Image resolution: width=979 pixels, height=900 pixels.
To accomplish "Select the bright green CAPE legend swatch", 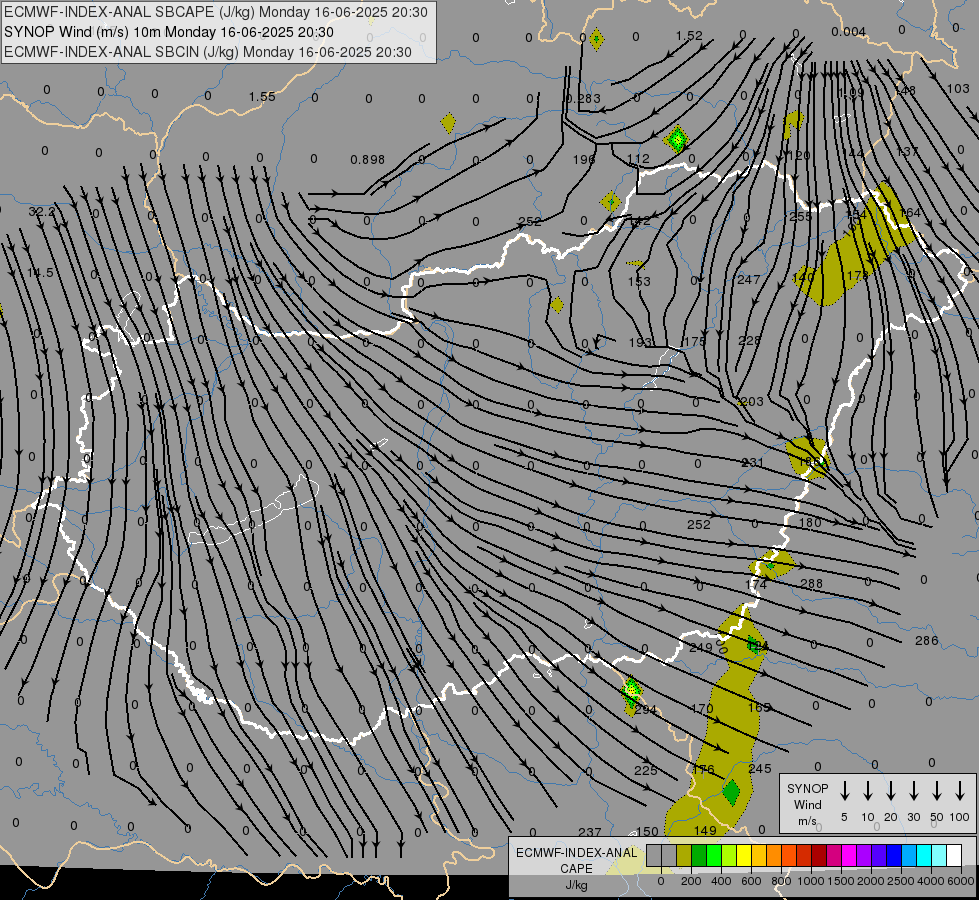I will (x=714, y=856).
